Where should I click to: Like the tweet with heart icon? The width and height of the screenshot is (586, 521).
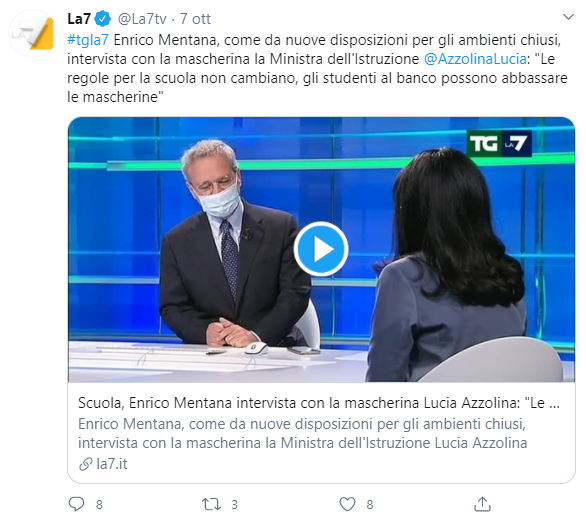pos(347,504)
